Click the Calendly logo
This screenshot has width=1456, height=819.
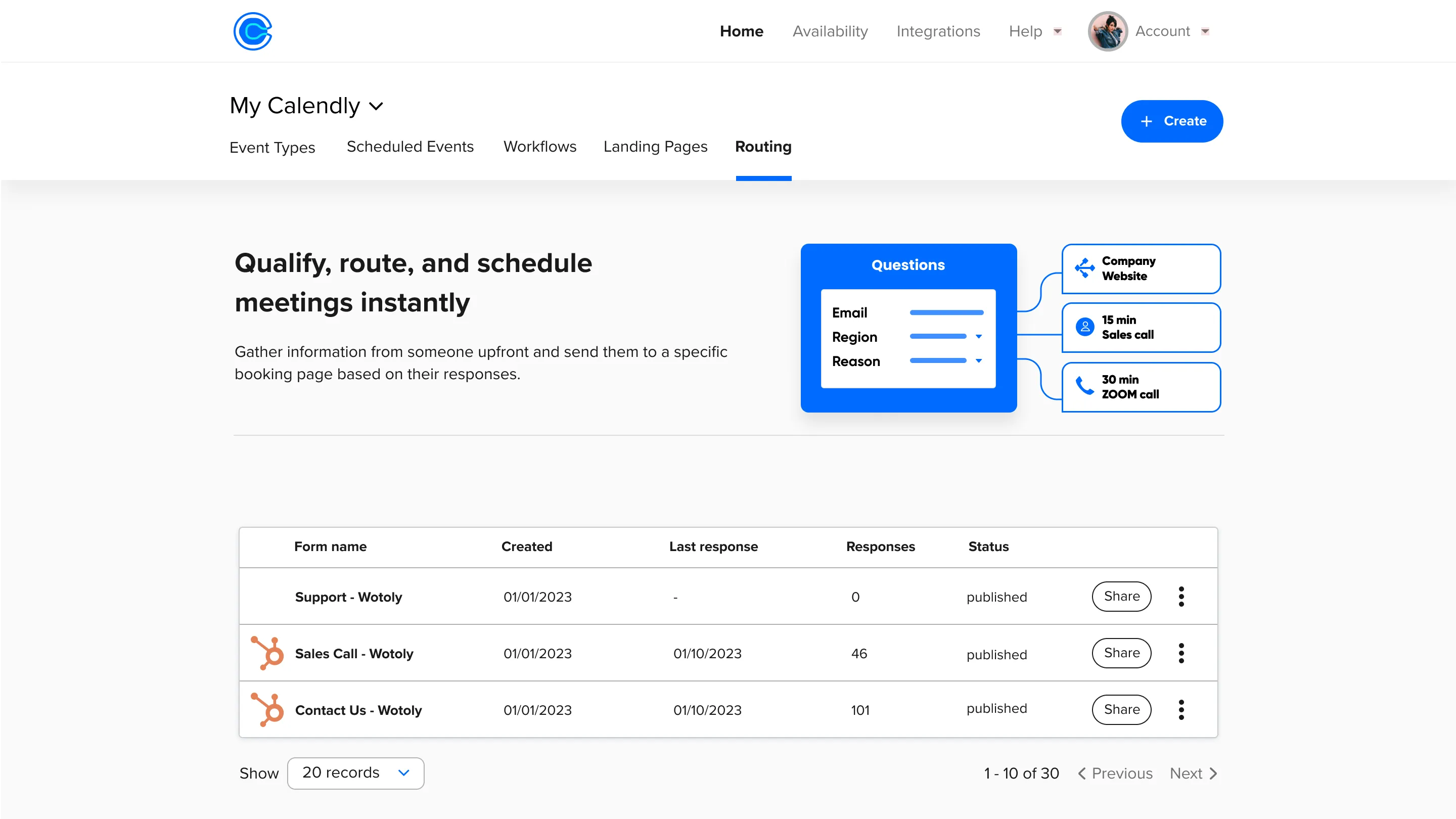pos(252,31)
